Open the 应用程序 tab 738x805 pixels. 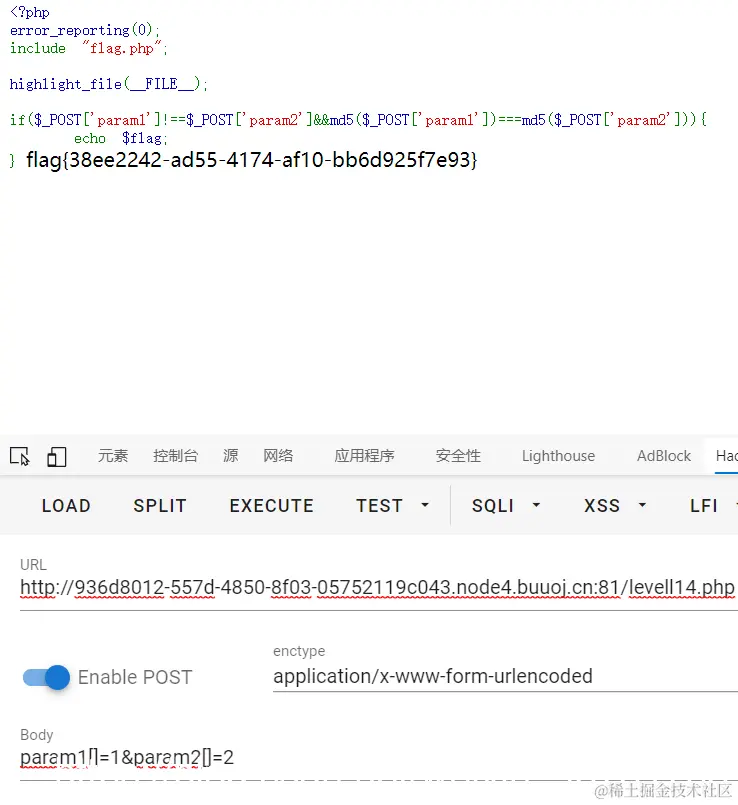(x=365, y=455)
